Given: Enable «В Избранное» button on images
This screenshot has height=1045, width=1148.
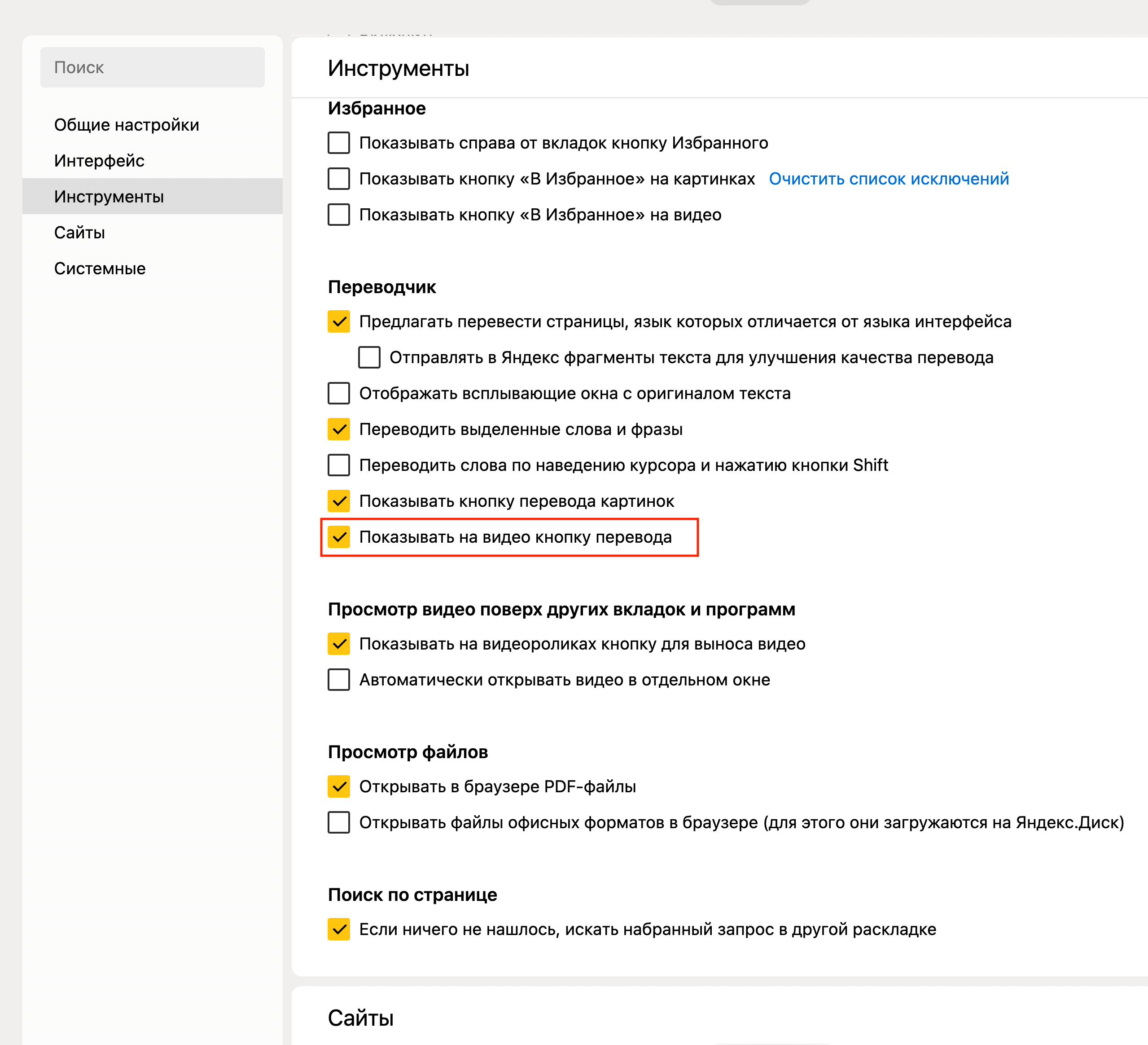Looking at the screenshot, I should point(339,179).
